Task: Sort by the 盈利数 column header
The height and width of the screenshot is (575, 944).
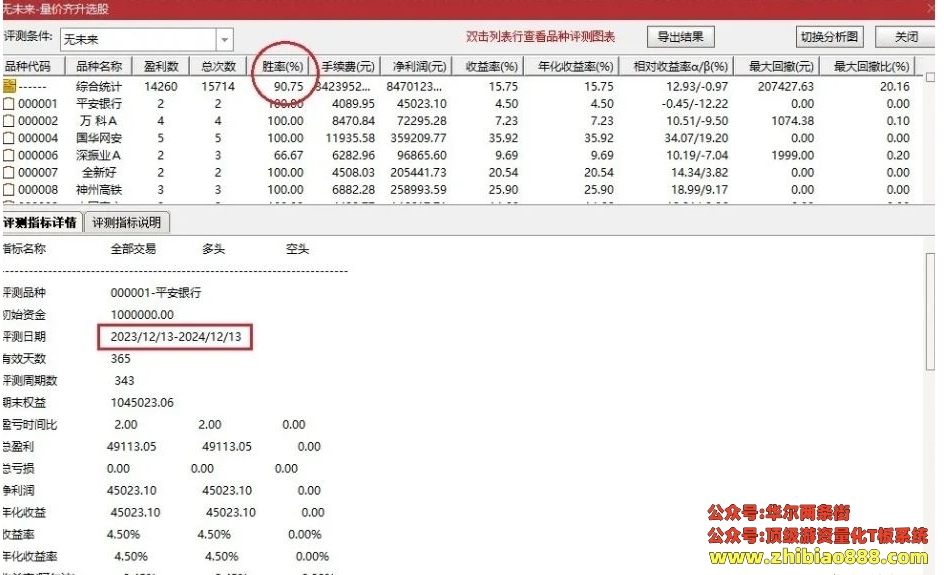Action: 161,66
